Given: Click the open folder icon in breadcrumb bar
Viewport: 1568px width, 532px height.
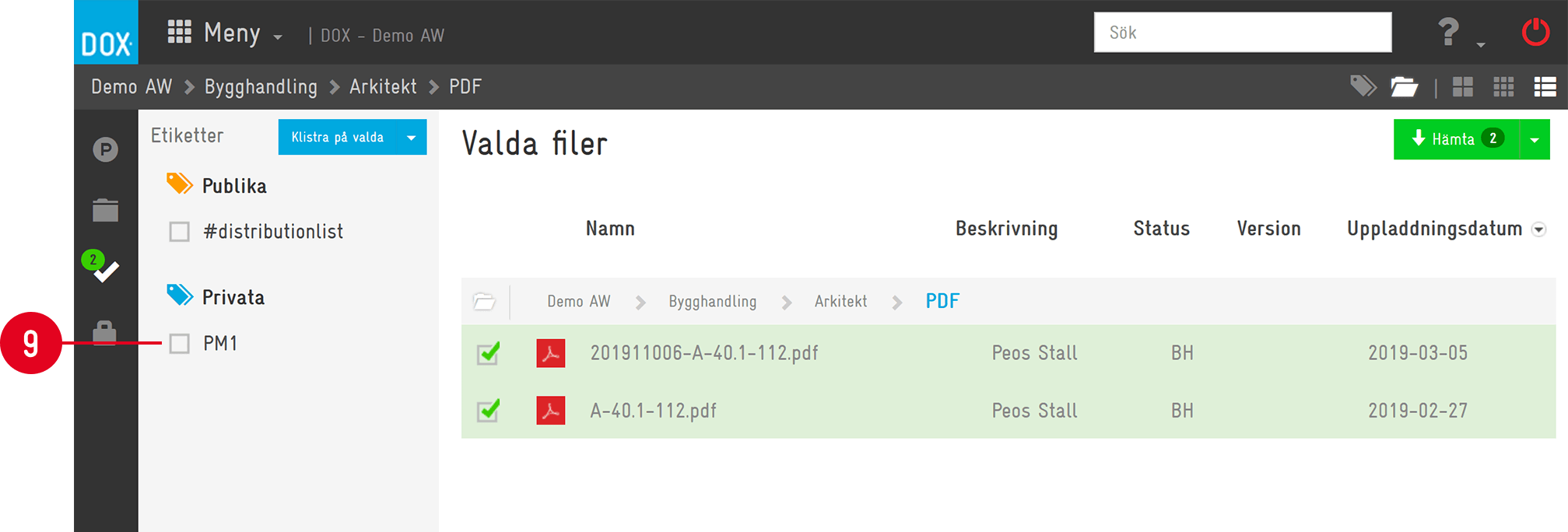Looking at the screenshot, I should (x=1405, y=86).
